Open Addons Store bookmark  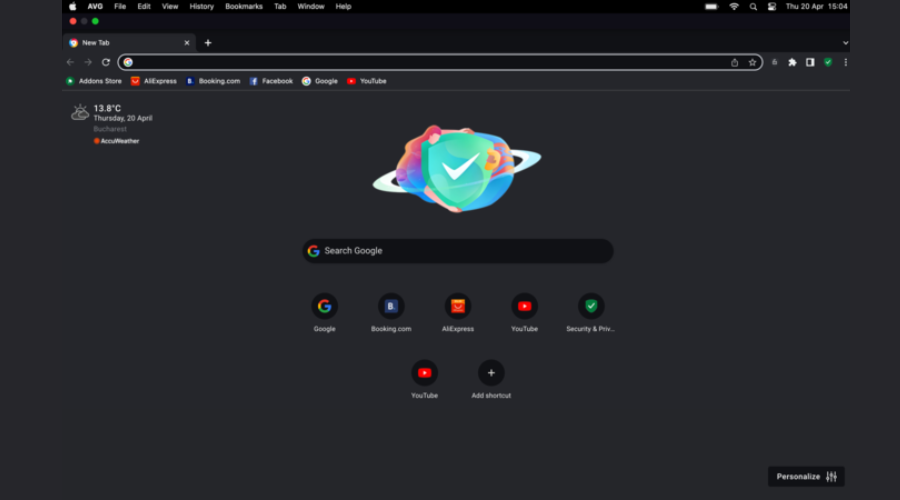click(x=94, y=81)
